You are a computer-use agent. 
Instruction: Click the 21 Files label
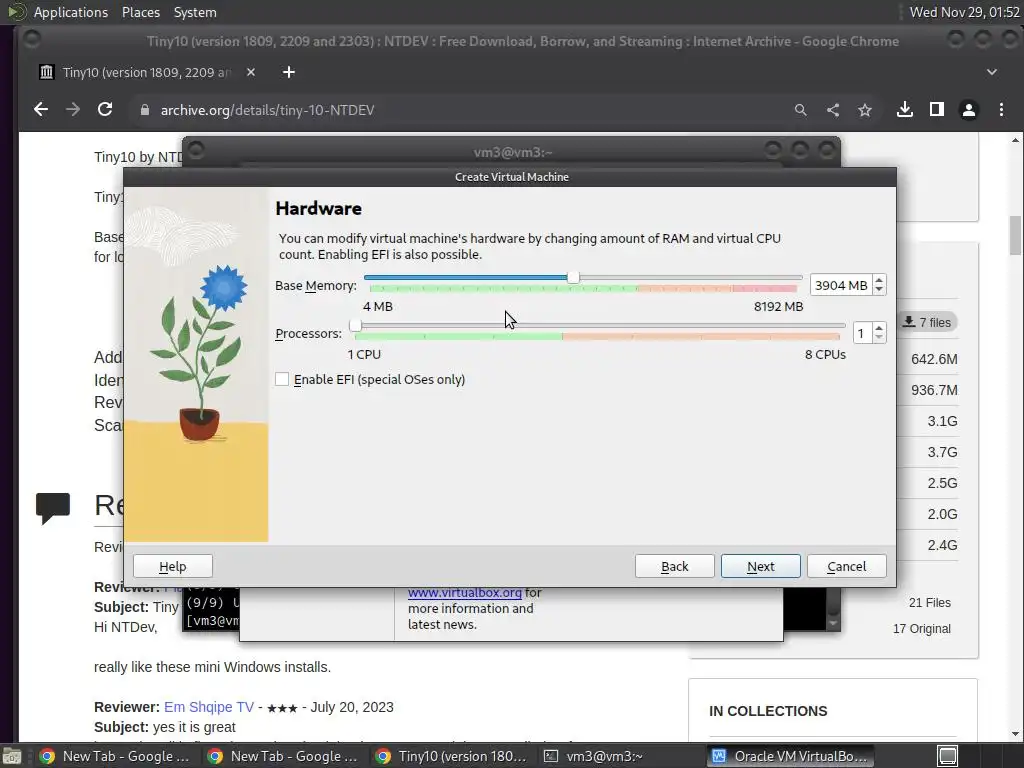[x=929, y=603]
